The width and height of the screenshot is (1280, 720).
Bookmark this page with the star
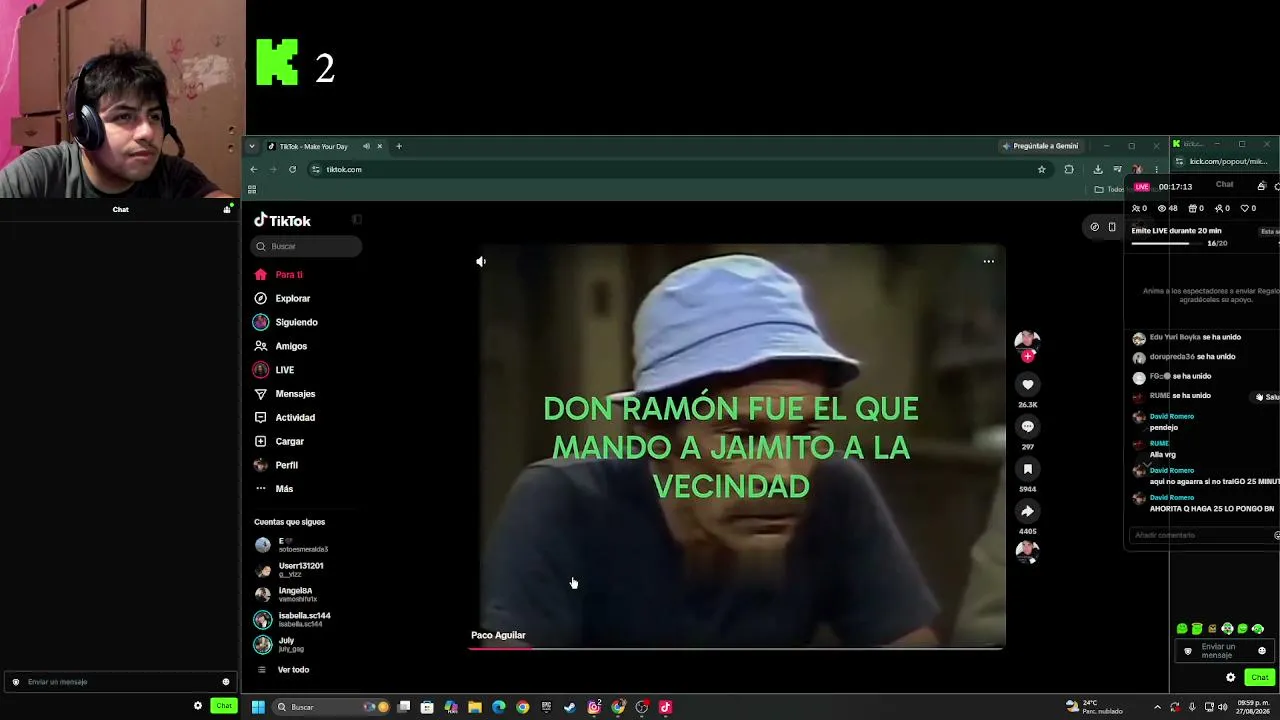(x=1042, y=169)
